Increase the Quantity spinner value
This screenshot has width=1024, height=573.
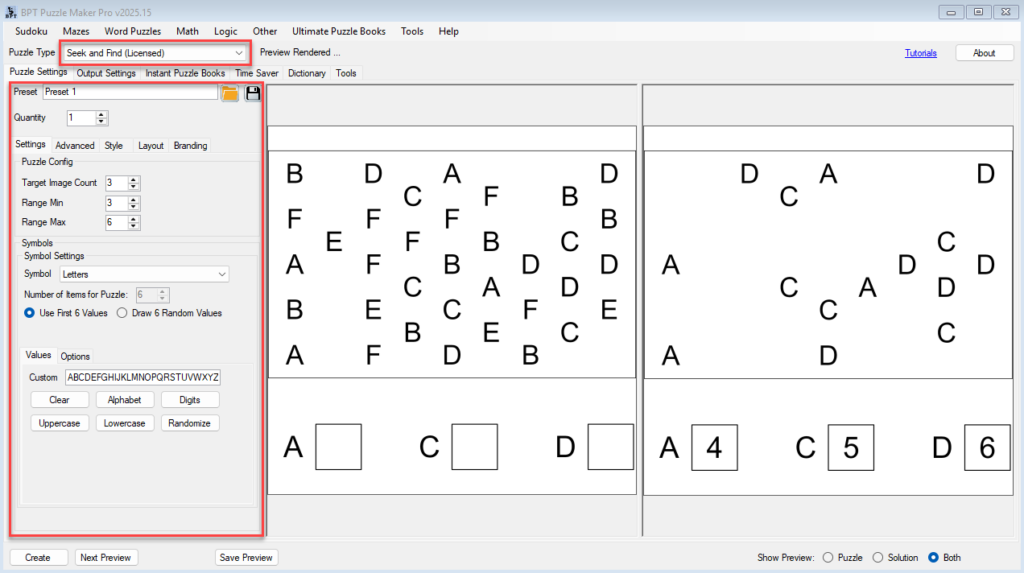(x=101, y=114)
